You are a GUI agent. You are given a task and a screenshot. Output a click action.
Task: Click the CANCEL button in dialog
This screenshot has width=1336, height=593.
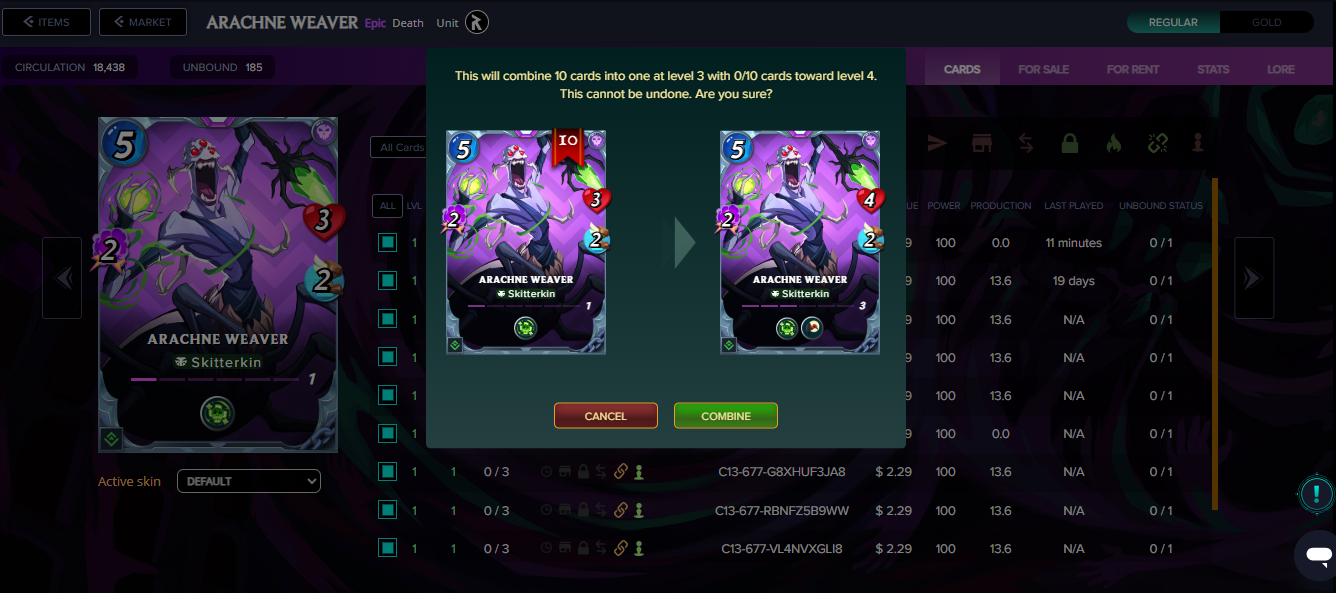click(x=606, y=416)
